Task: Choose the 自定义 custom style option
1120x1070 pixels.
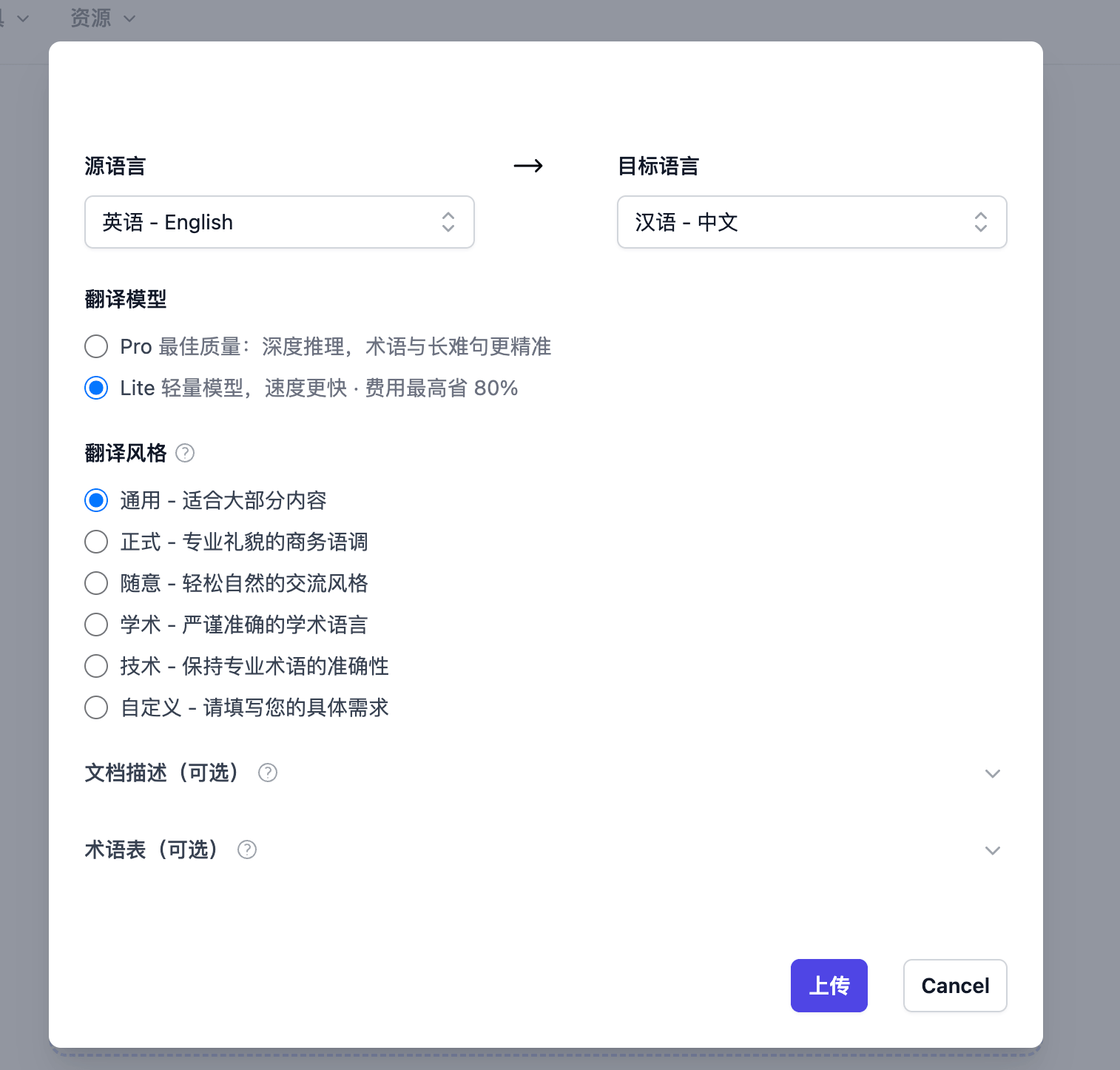Action: click(96, 707)
